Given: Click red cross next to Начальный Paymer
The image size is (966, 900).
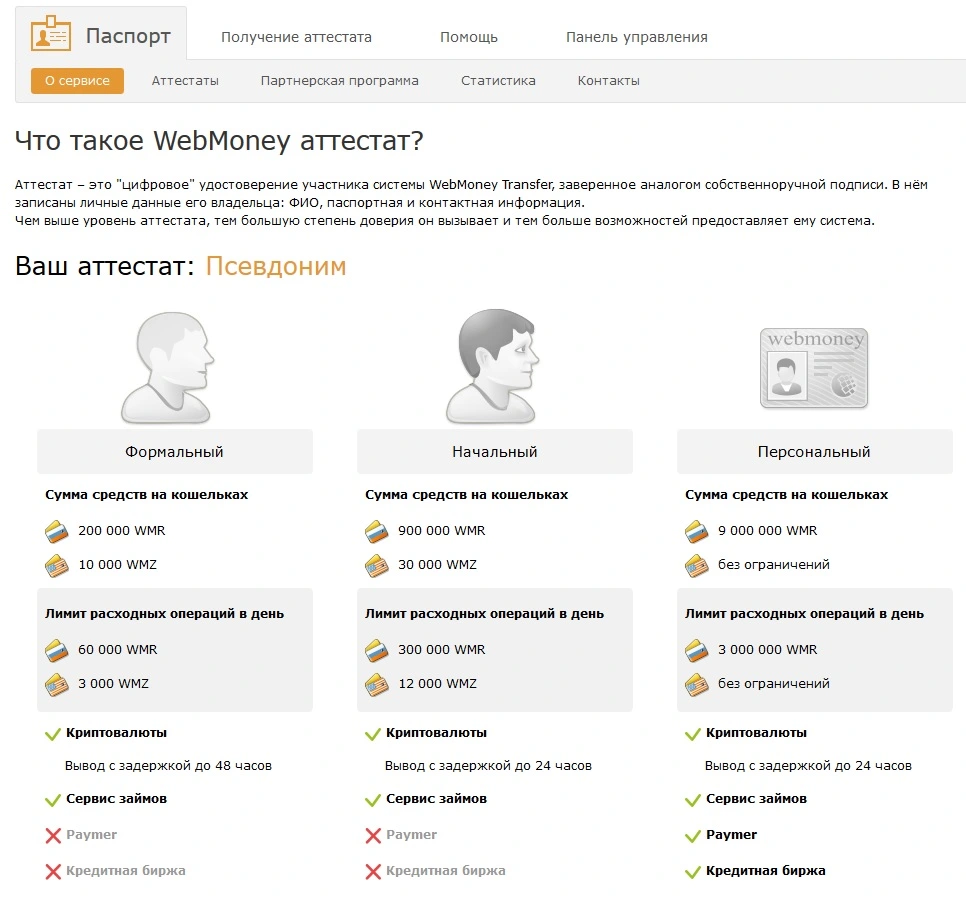Looking at the screenshot, I should point(373,836).
